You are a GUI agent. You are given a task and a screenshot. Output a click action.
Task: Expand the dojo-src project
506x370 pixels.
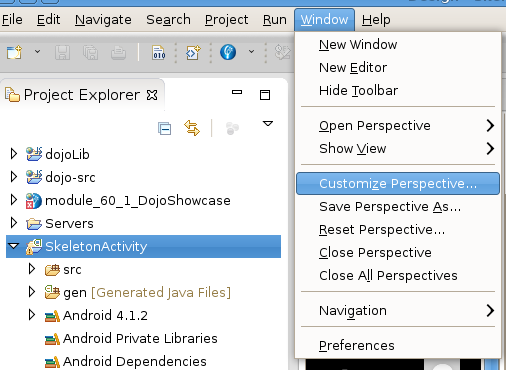pyautogui.click(x=14, y=177)
